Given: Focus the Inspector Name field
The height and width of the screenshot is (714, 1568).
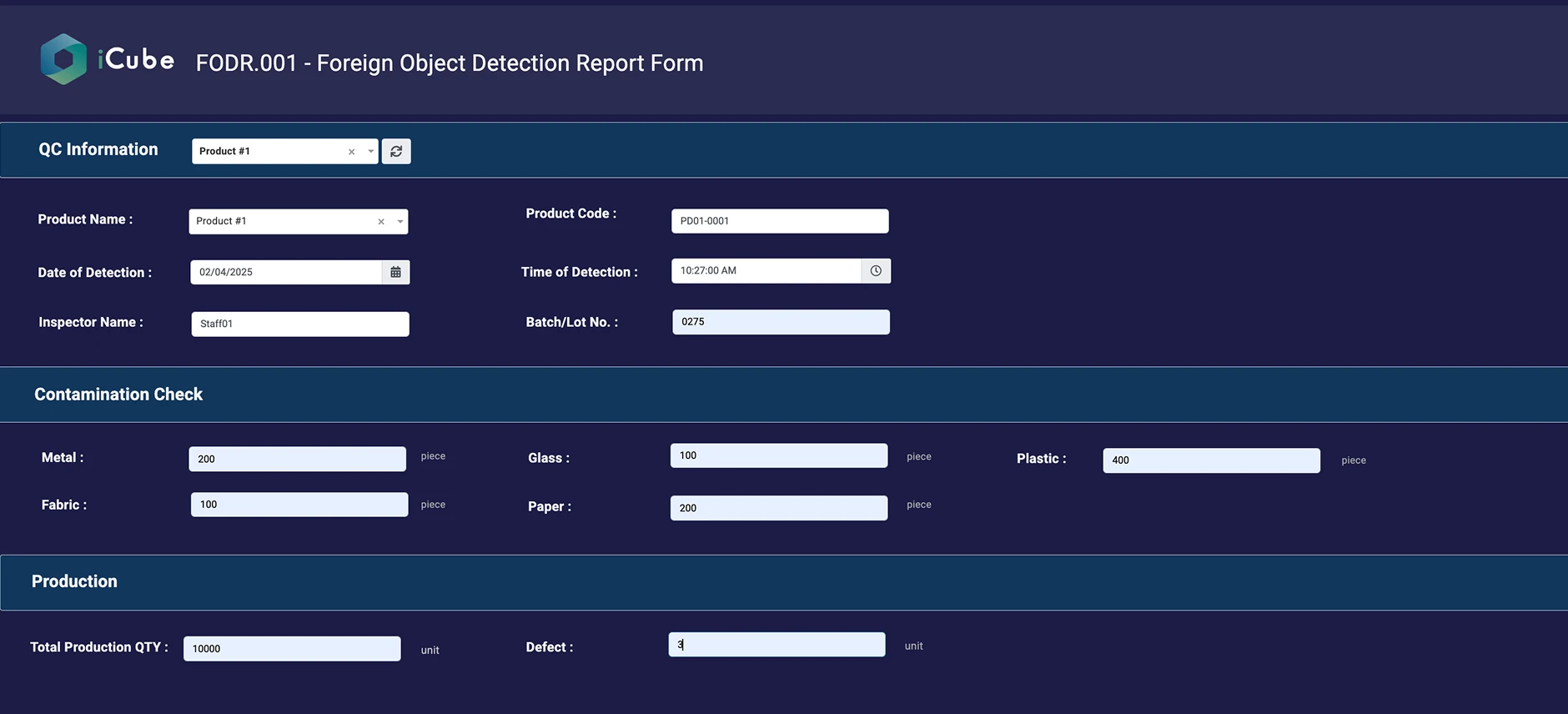Looking at the screenshot, I should [x=299, y=324].
